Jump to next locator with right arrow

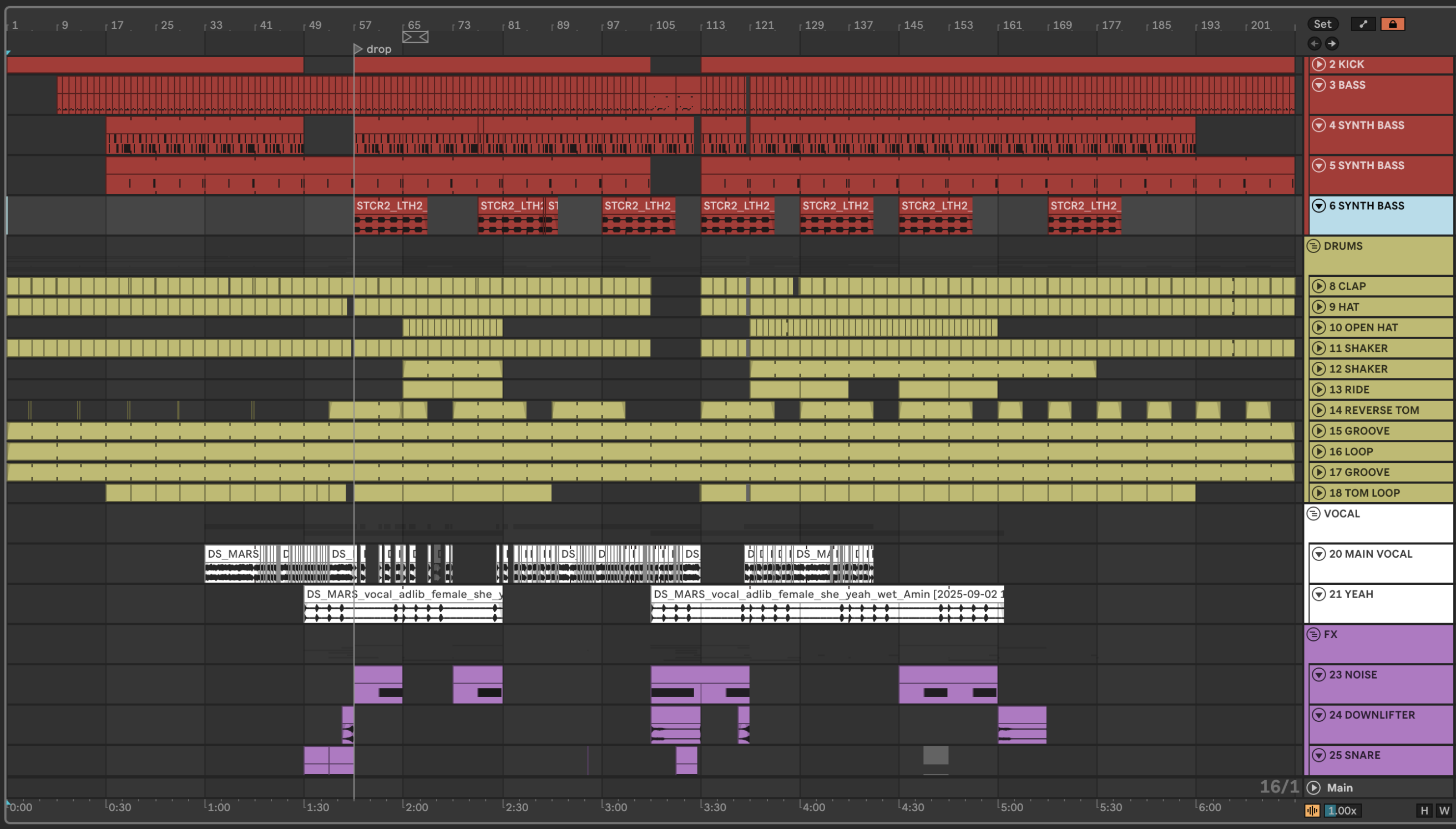click(1331, 43)
